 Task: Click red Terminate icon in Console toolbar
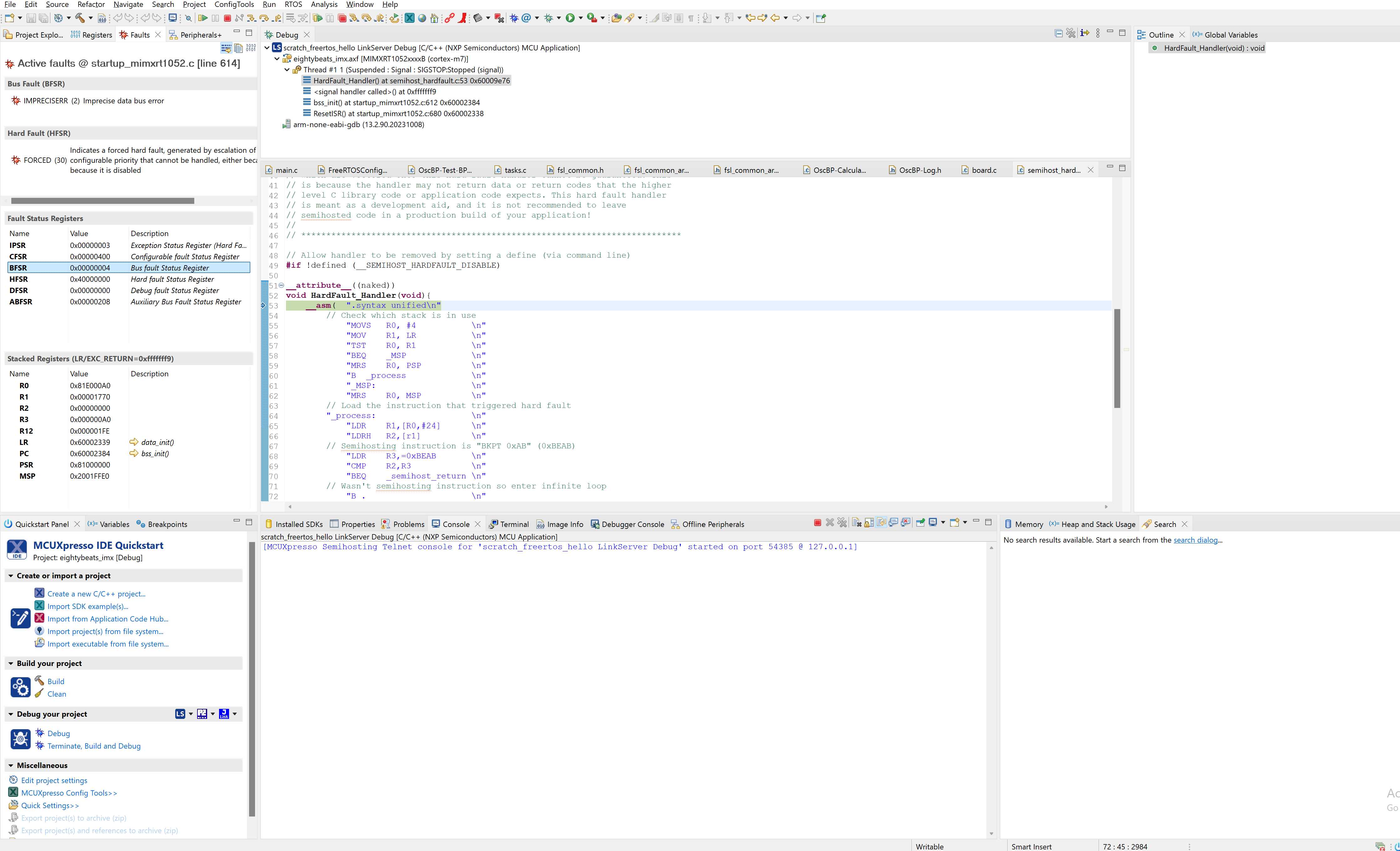pos(818,523)
